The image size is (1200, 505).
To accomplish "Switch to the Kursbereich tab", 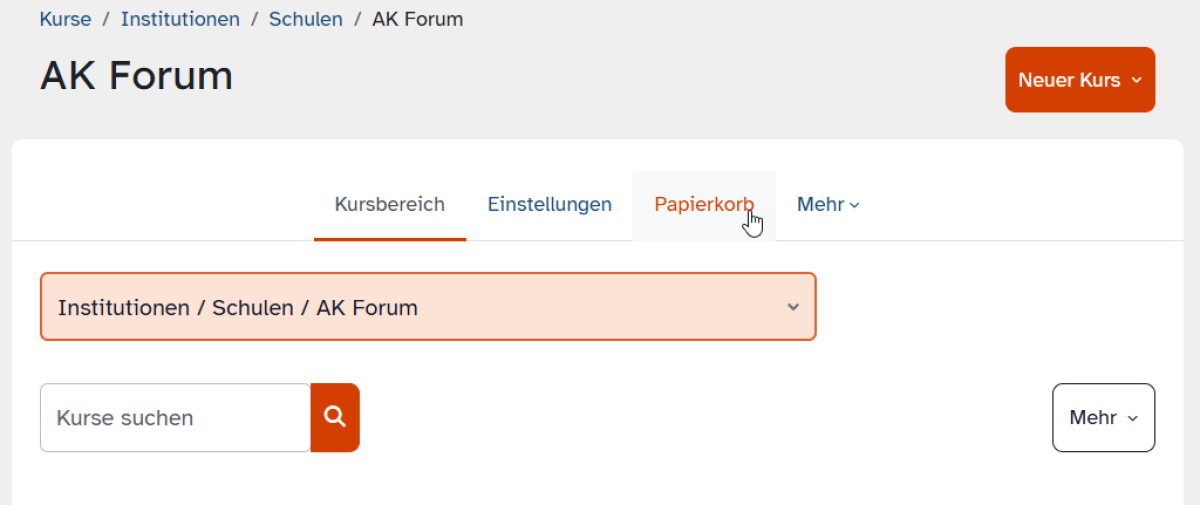I will [390, 205].
